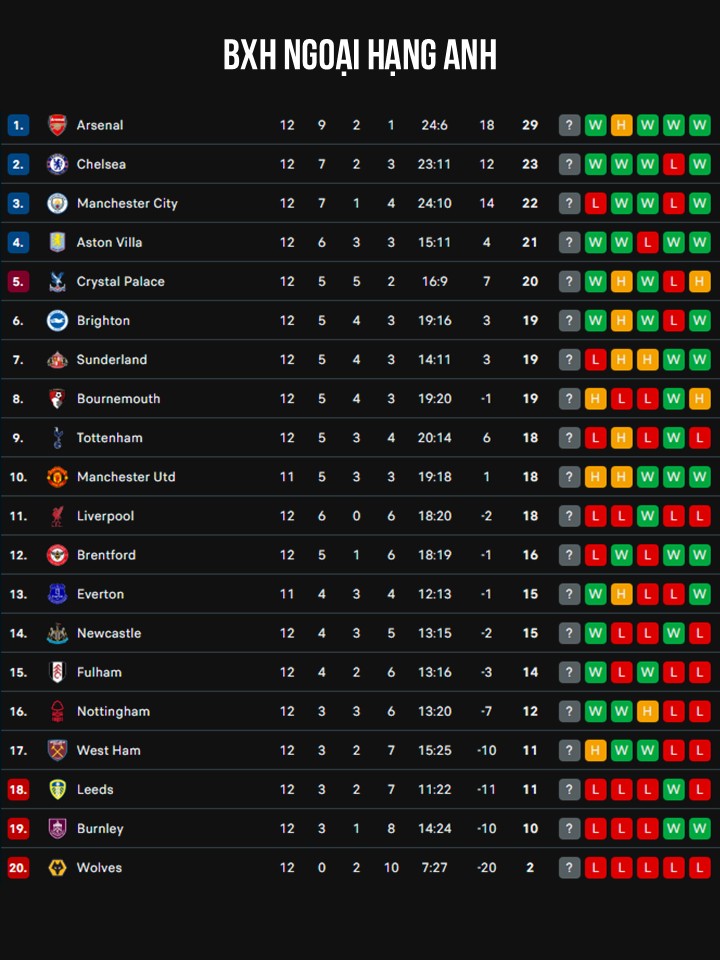Click the rank 1 position badge

point(18,125)
